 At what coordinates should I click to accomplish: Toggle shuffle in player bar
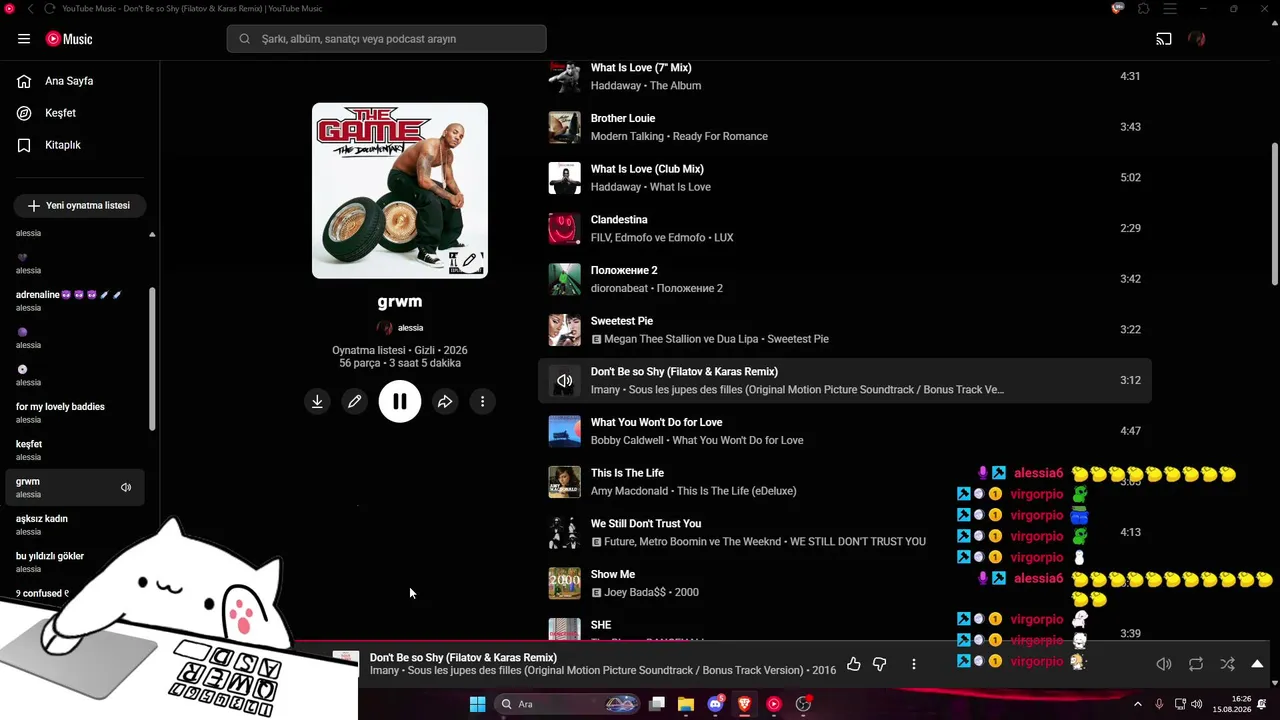(x=1227, y=664)
